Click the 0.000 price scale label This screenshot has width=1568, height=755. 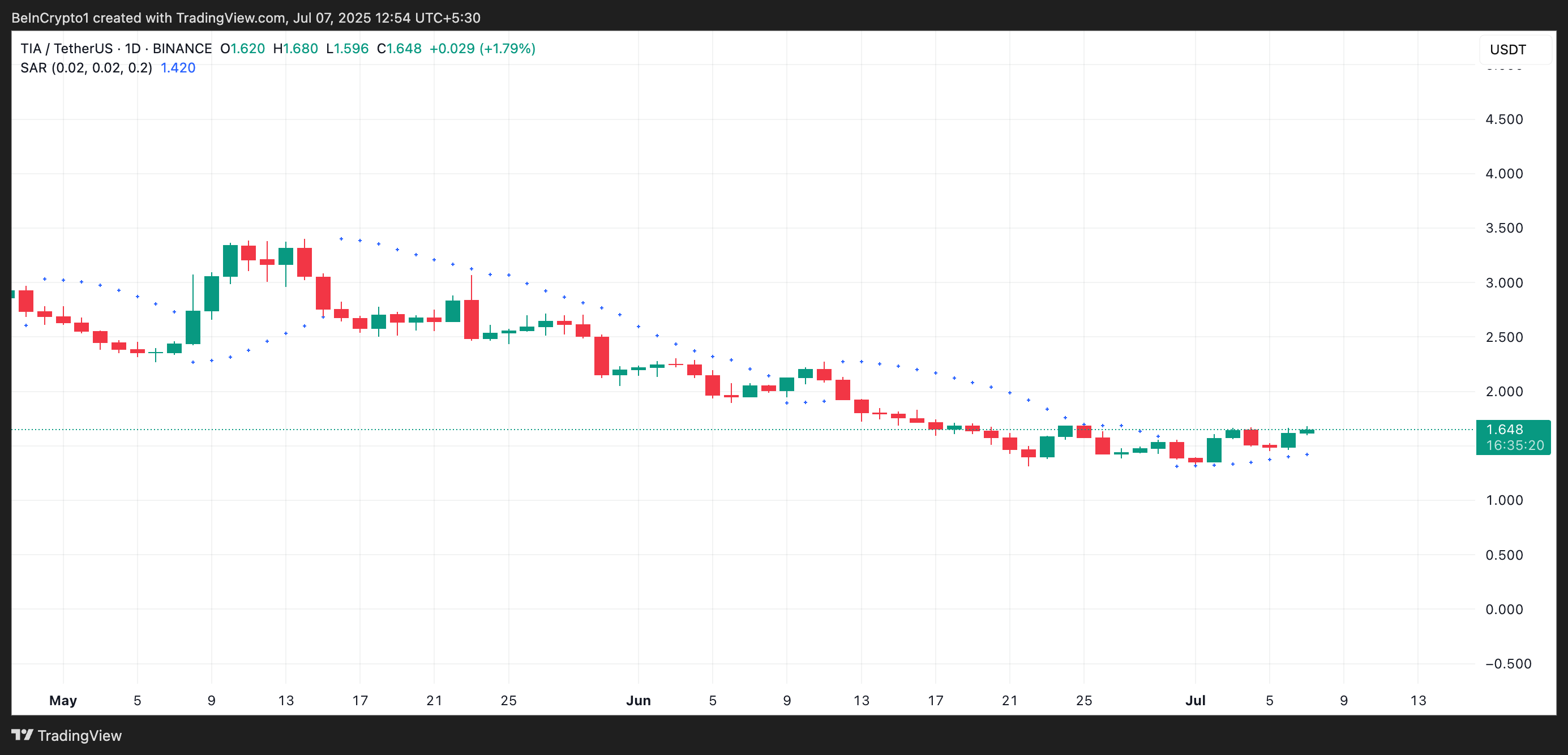[1503, 609]
